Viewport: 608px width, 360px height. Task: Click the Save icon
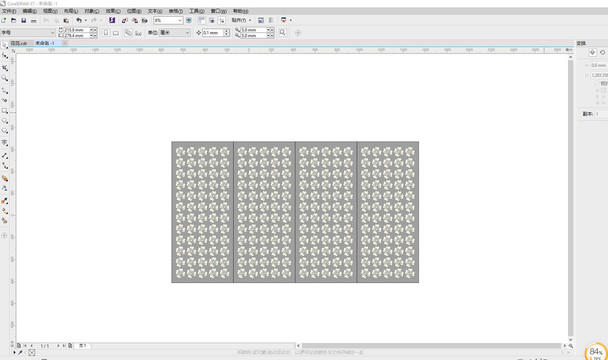24,20
